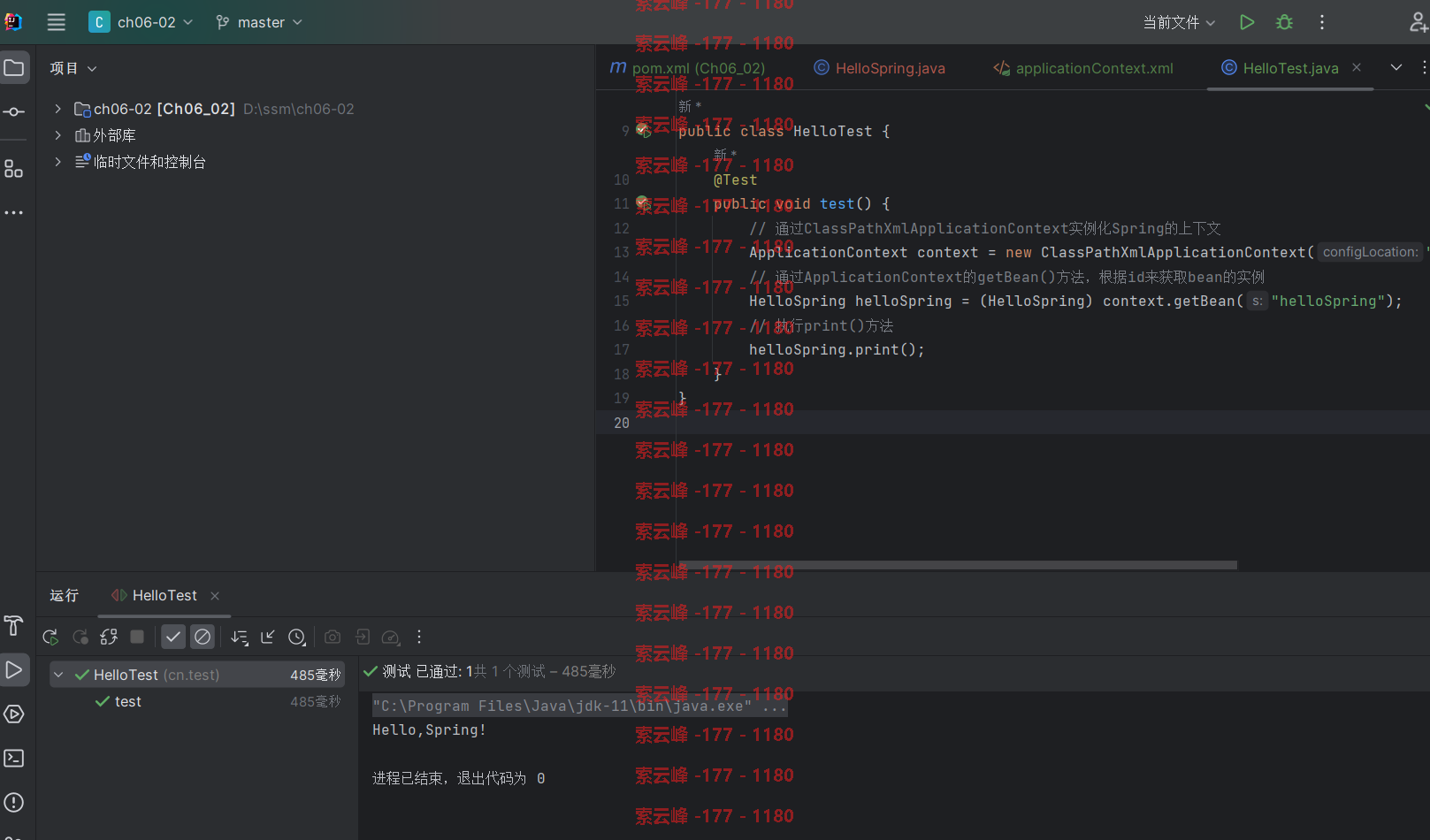The width and height of the screenshot is (1430, 840).
Task: Click the run gutter icon beside test() method
Action: click(x=643, y=203)
